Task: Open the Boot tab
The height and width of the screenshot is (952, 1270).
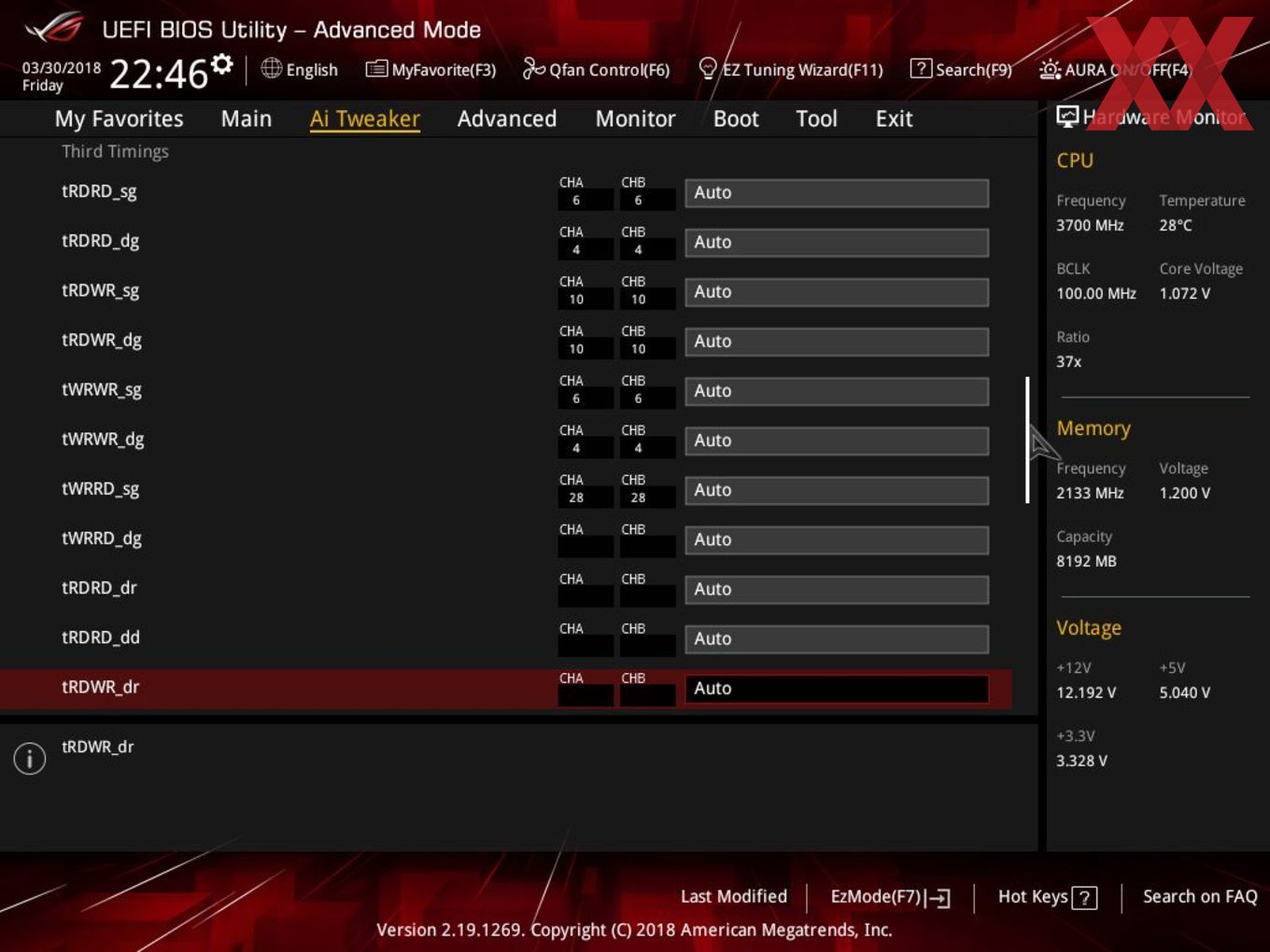Action: 736,119
